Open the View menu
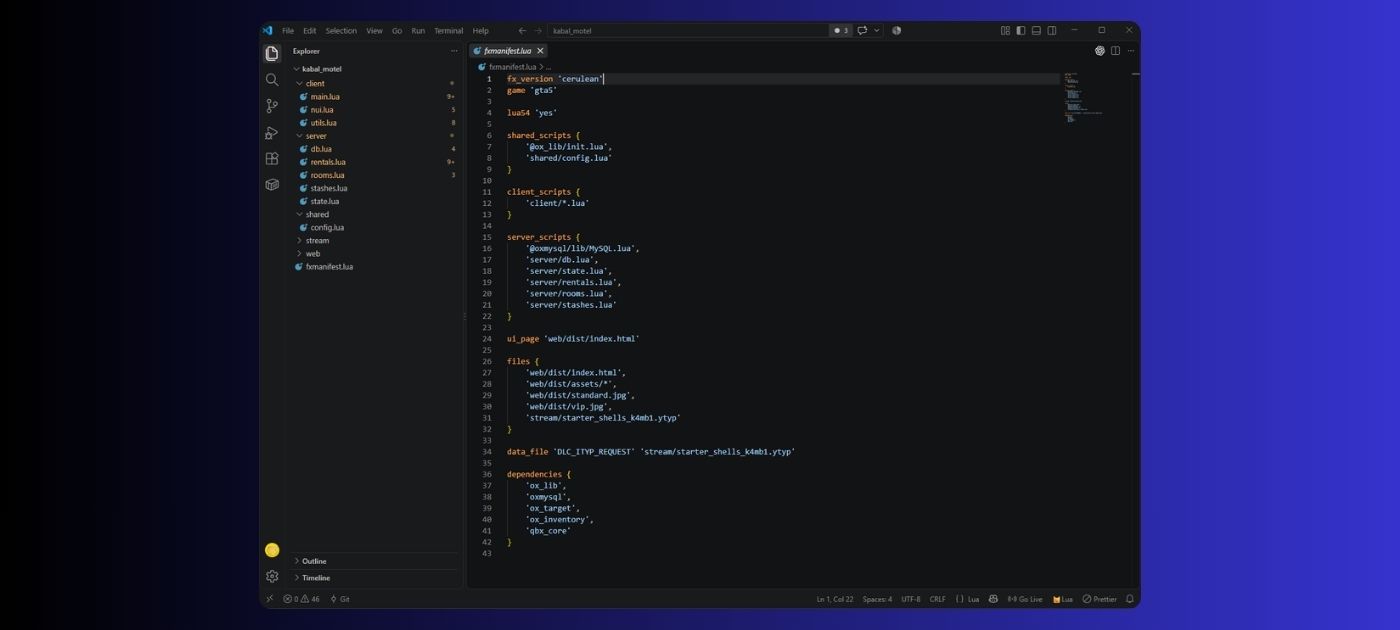 pos(374,31)
